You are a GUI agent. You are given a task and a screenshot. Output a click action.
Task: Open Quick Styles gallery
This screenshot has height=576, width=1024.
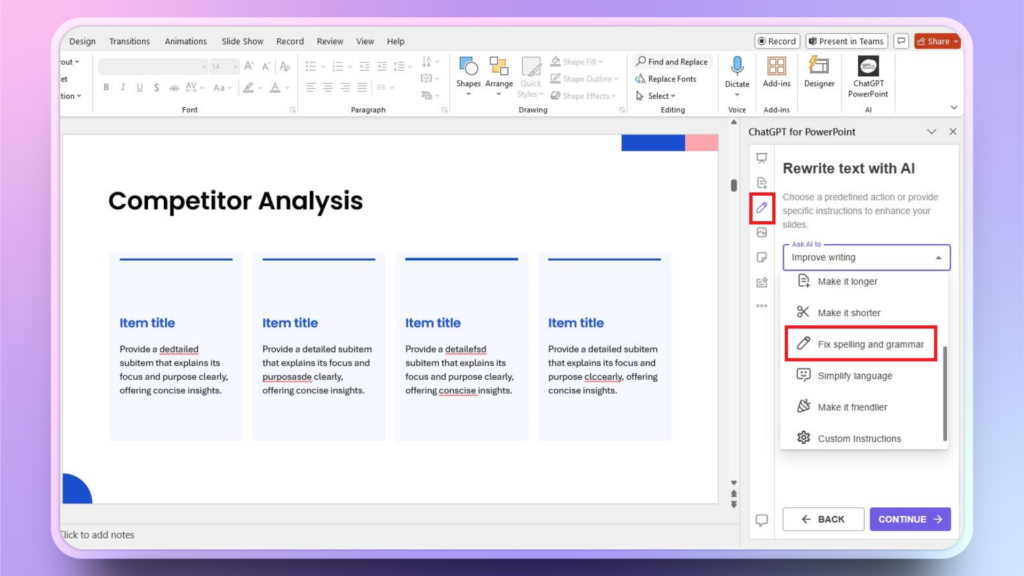530,76
